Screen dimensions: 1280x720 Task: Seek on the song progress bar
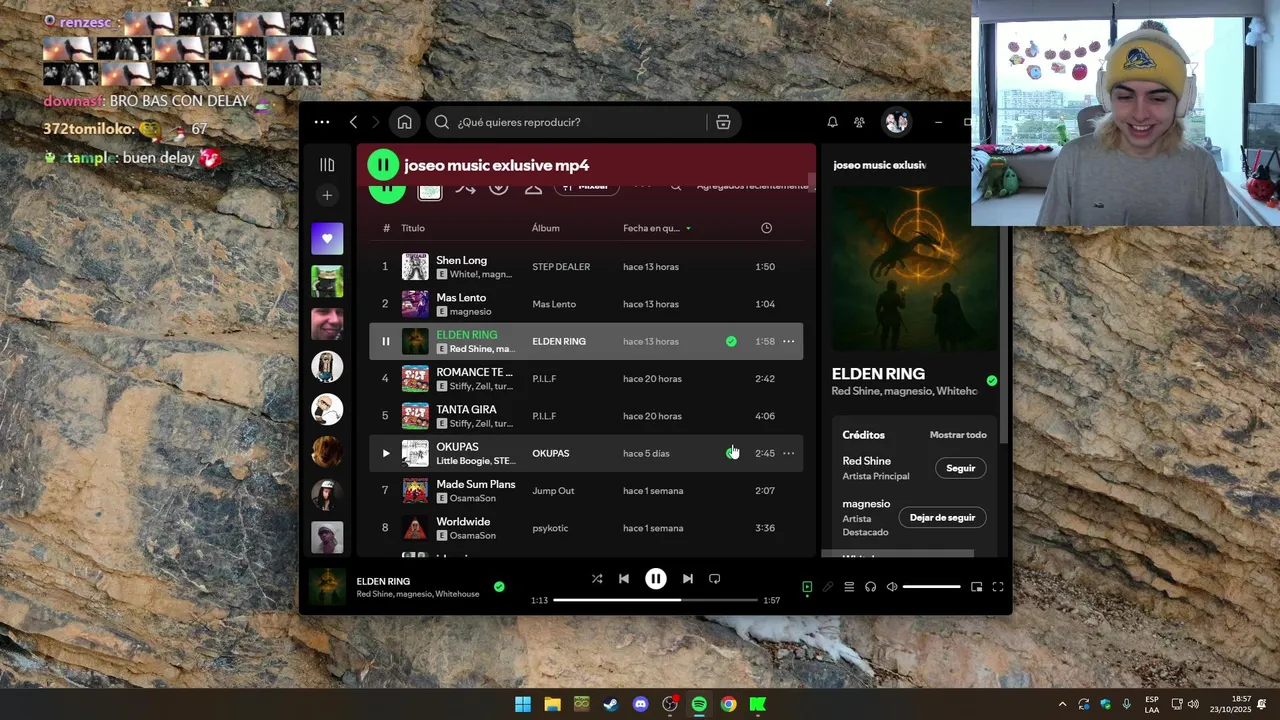(655, 600)
